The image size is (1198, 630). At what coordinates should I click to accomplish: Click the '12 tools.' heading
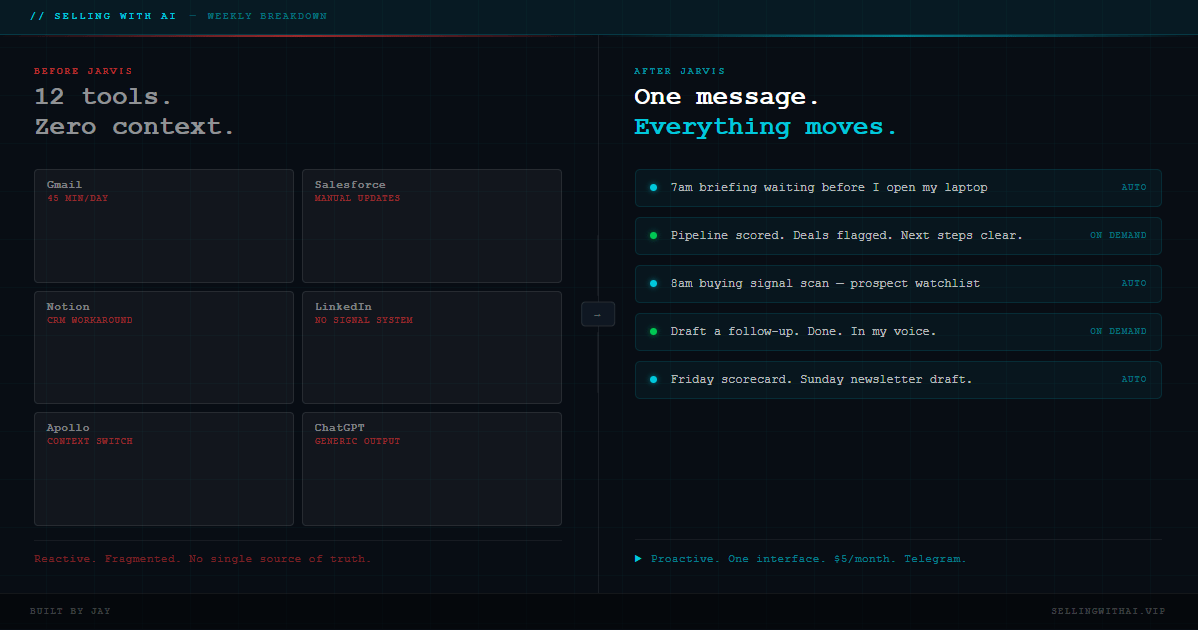[x=103, y=97]
